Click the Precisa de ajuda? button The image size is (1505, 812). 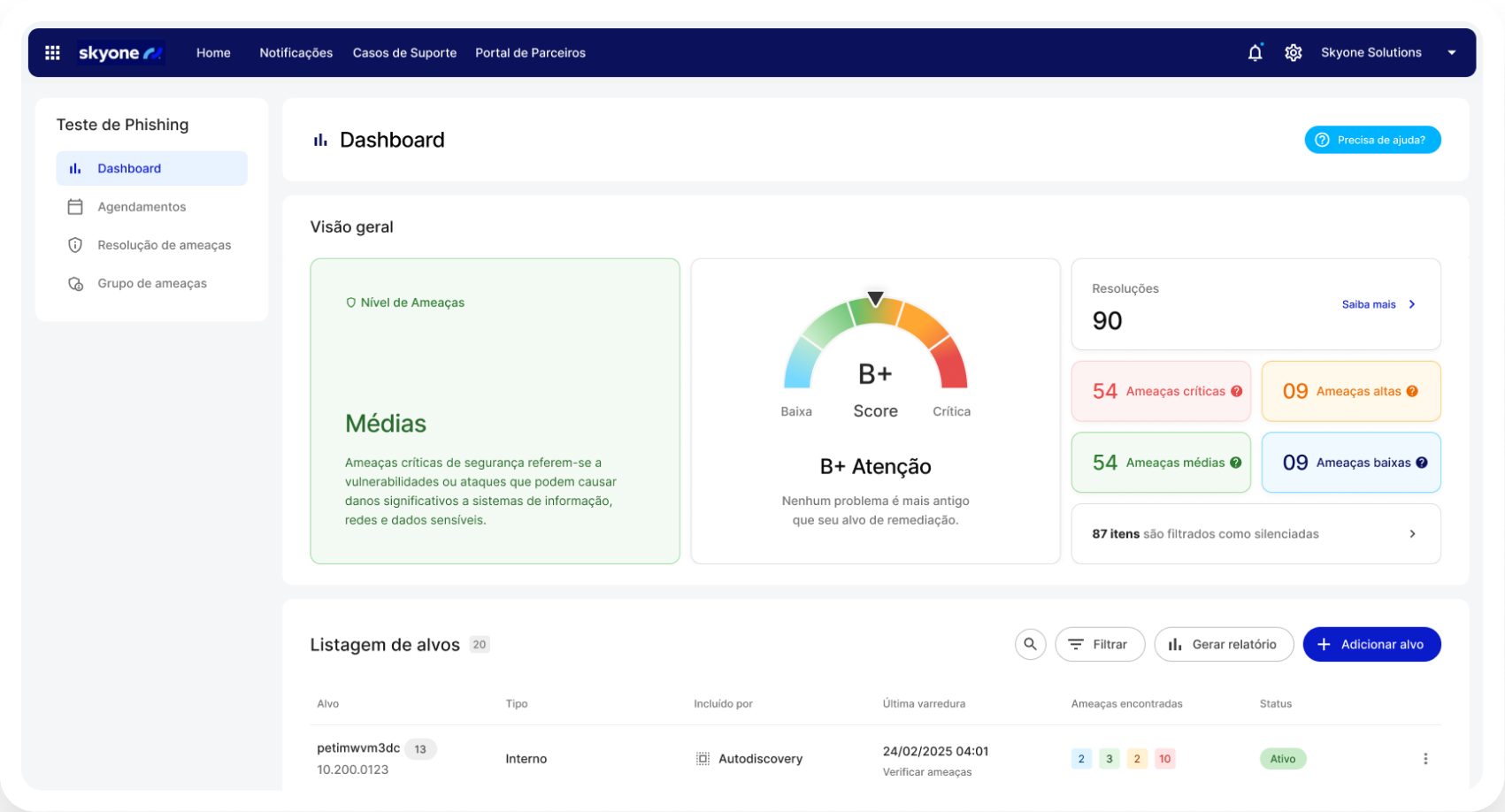point(1372,139)
